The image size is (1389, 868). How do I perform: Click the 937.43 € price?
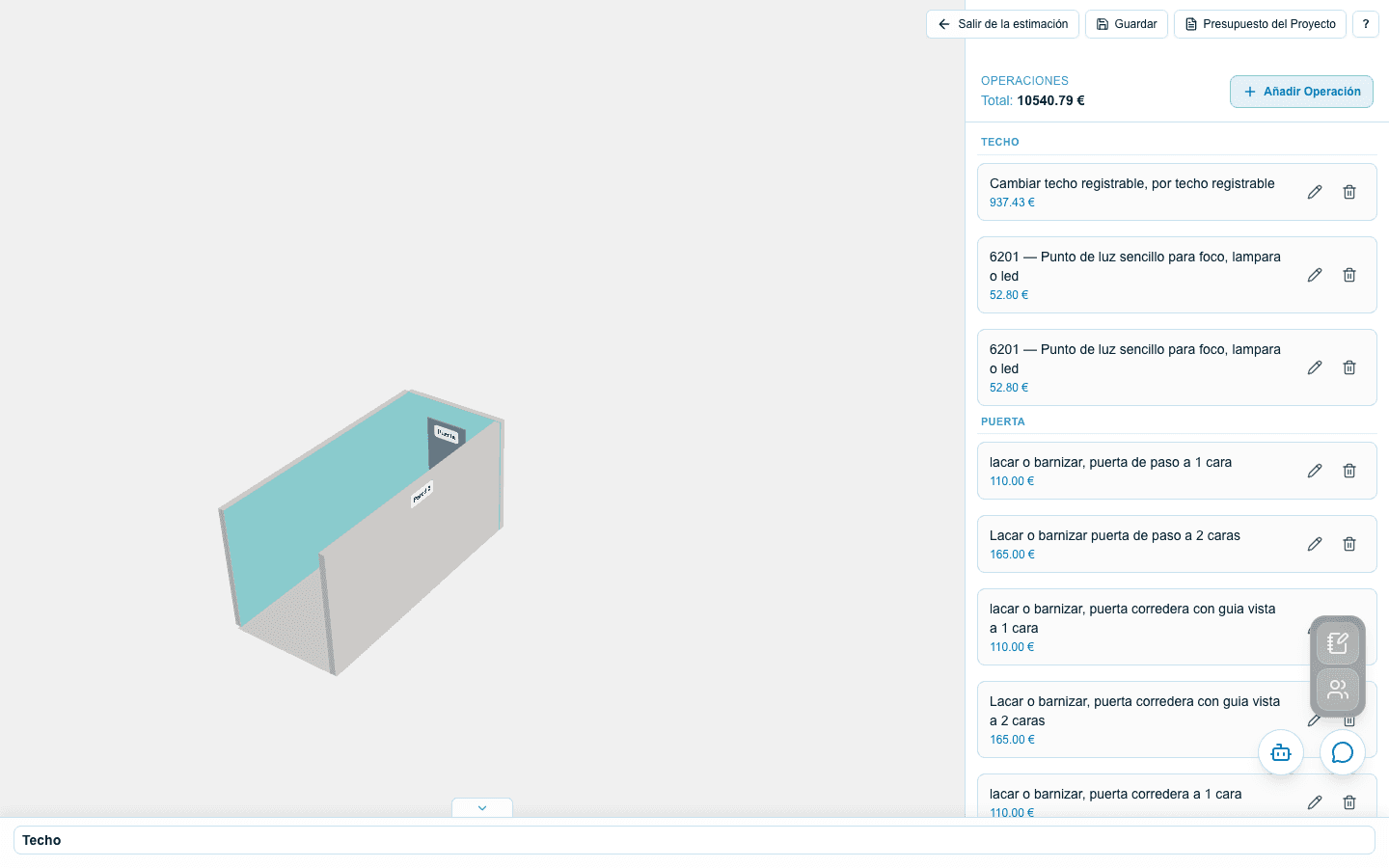[x=1012, y=203]
